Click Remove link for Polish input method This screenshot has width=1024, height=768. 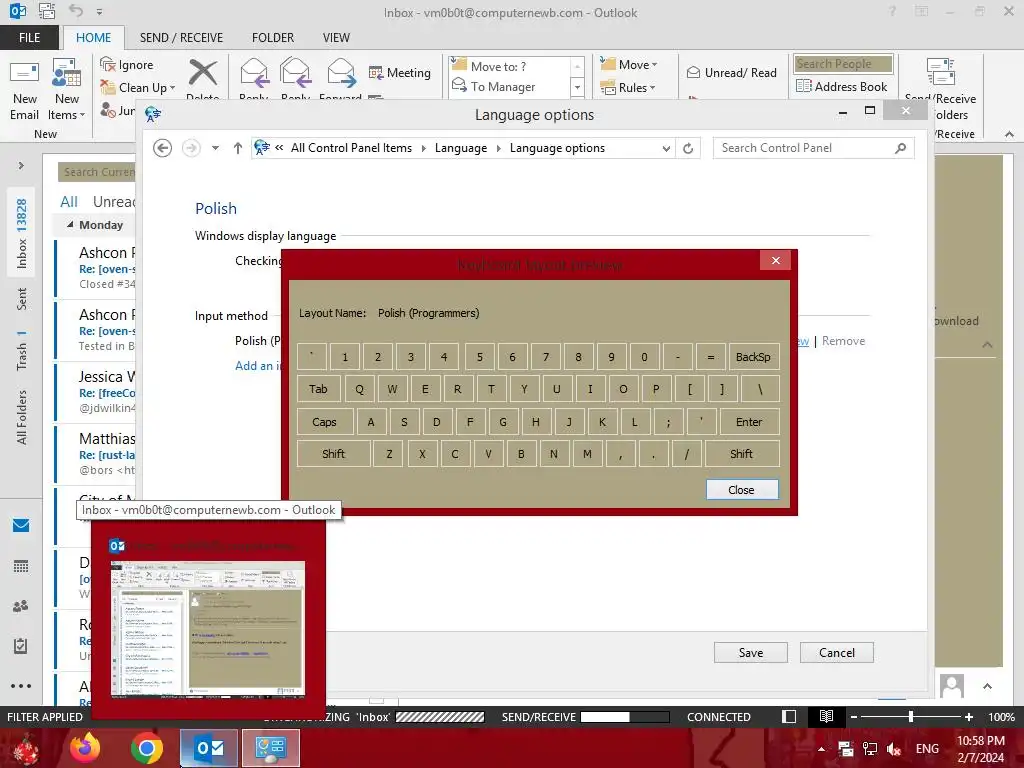[x=843, y=341]
